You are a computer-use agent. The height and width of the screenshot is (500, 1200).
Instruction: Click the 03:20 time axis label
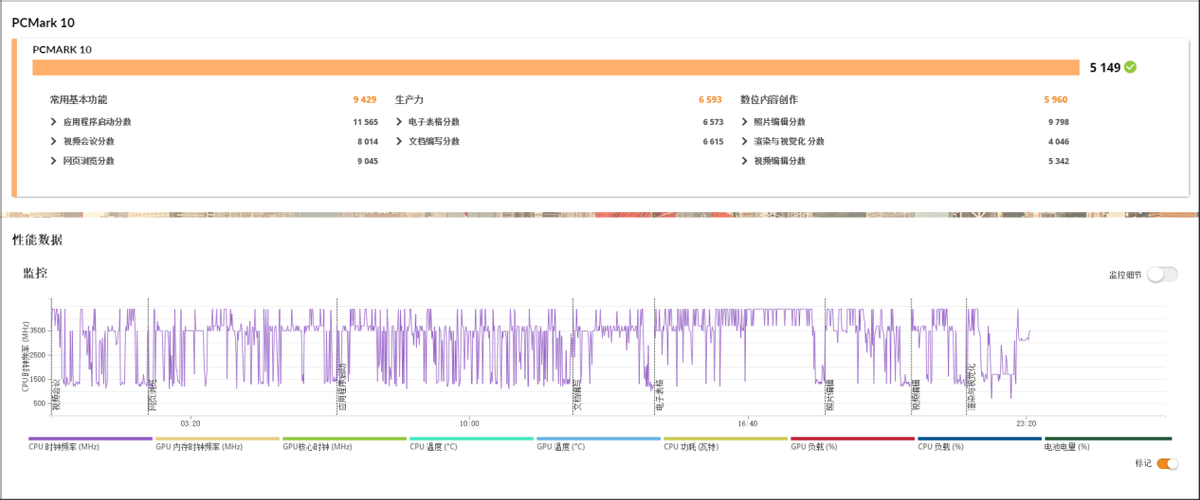pos(189,423)
